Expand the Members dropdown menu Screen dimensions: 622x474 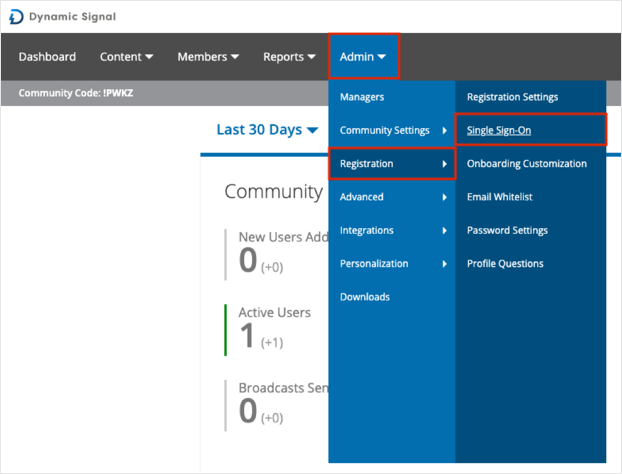[x=208, y=57]
